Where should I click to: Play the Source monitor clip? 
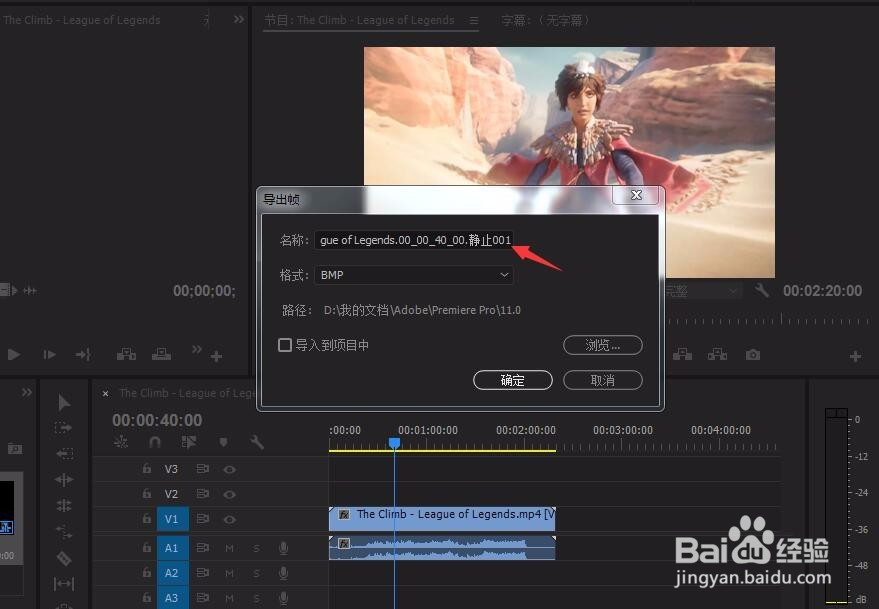[14, 354]
